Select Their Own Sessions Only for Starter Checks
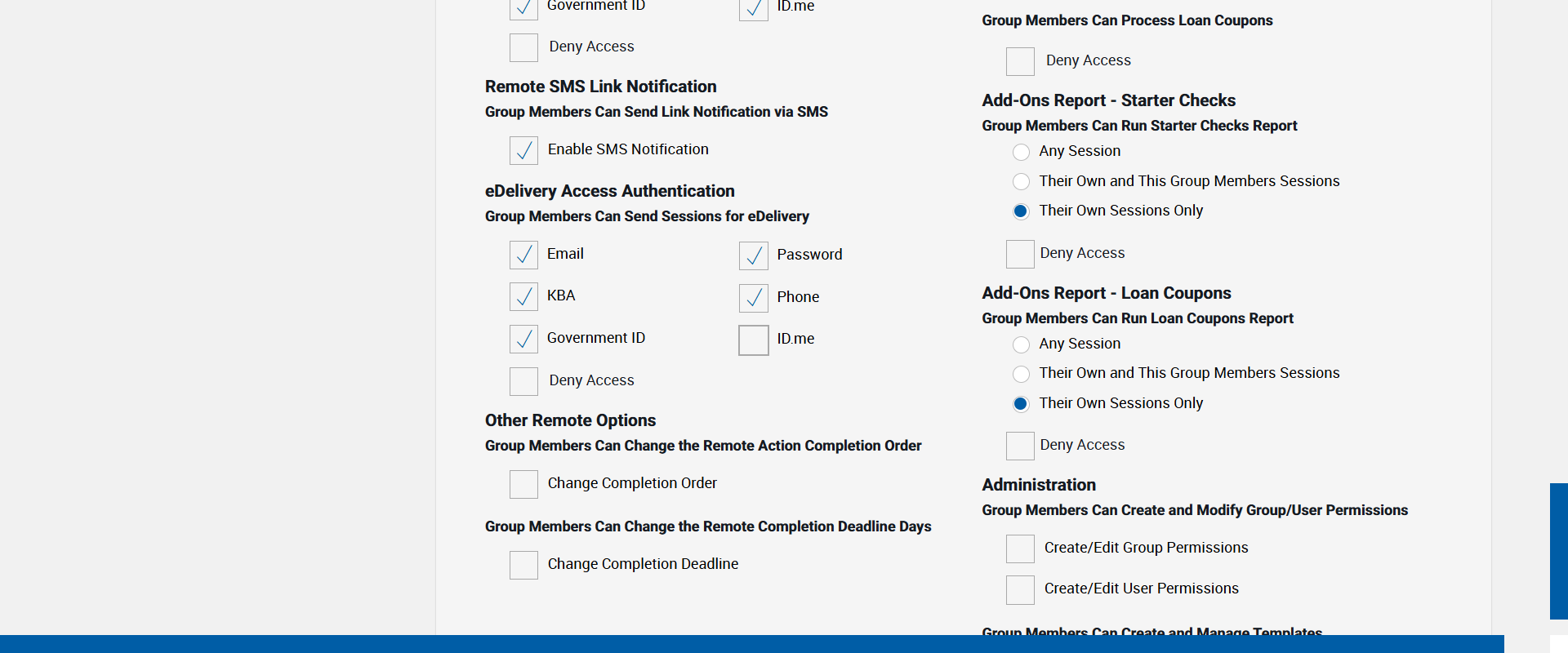 (1021, 211)
